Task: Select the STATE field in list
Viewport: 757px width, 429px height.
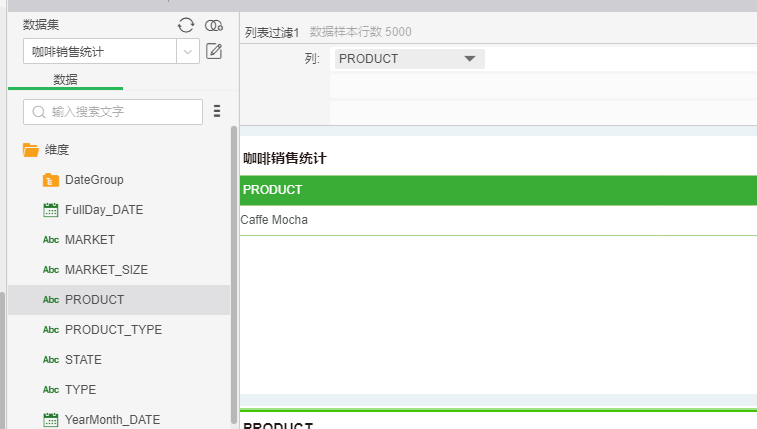Action: click(83, 360)
